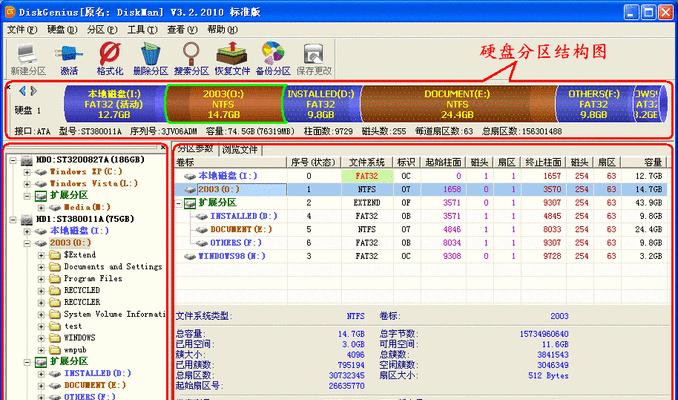Select RECYCLED folder in tree
The image size is (678, 400).
(82, 290)
